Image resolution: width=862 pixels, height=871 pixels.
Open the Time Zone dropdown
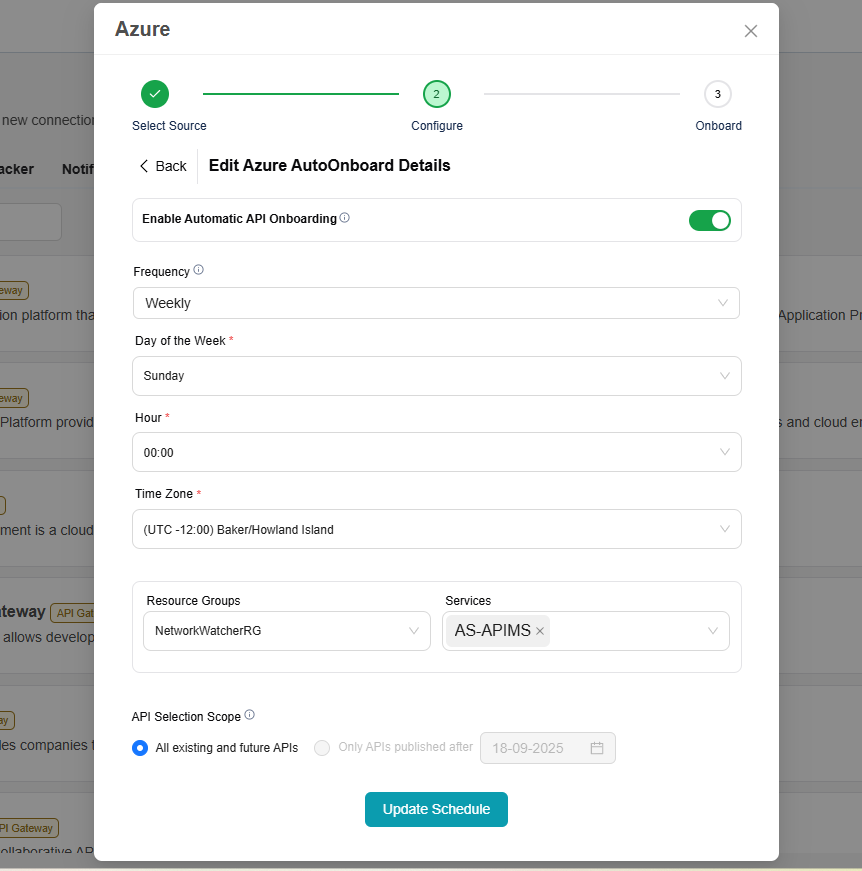tap(436, 529)
